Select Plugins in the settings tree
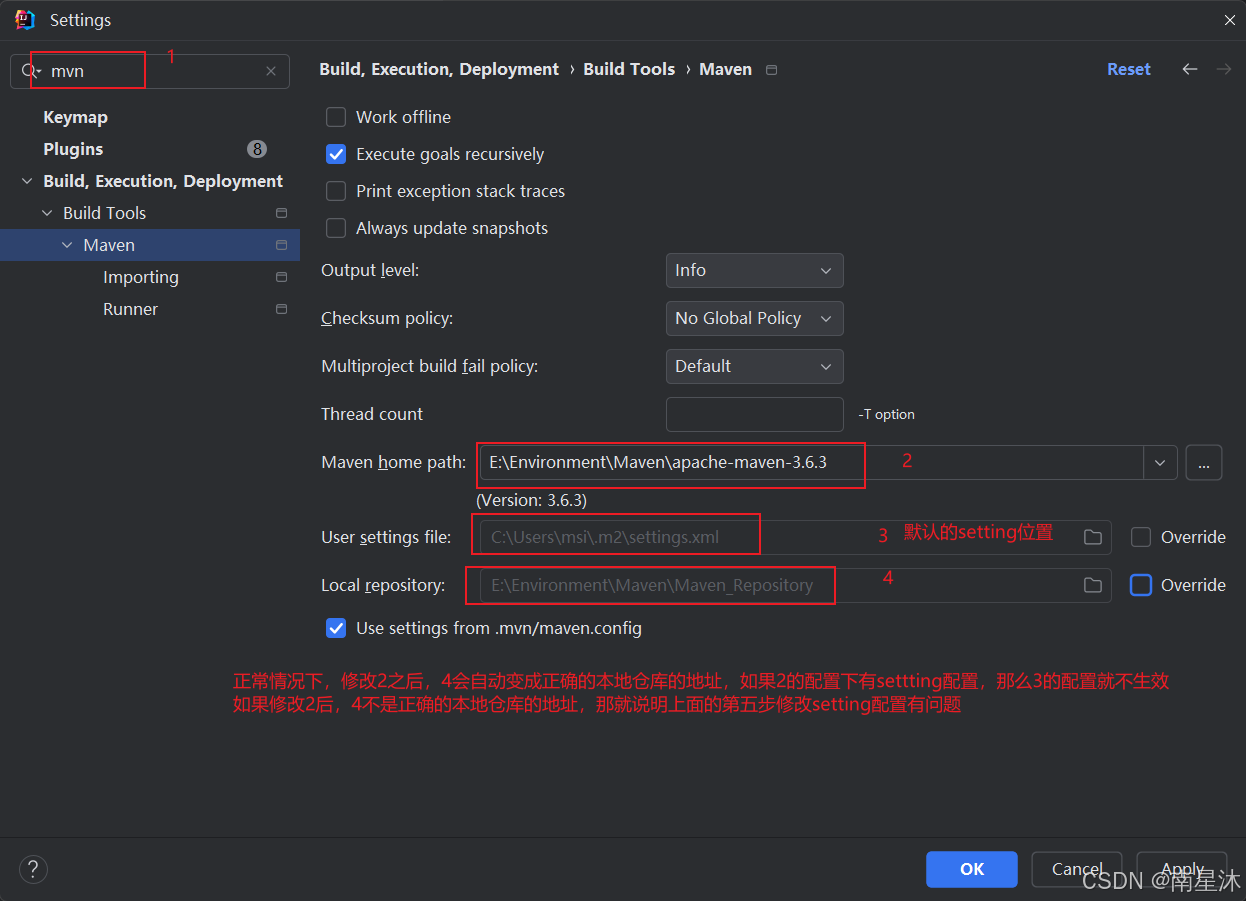Screen dimensions: 1246x901 click(73, 149)
